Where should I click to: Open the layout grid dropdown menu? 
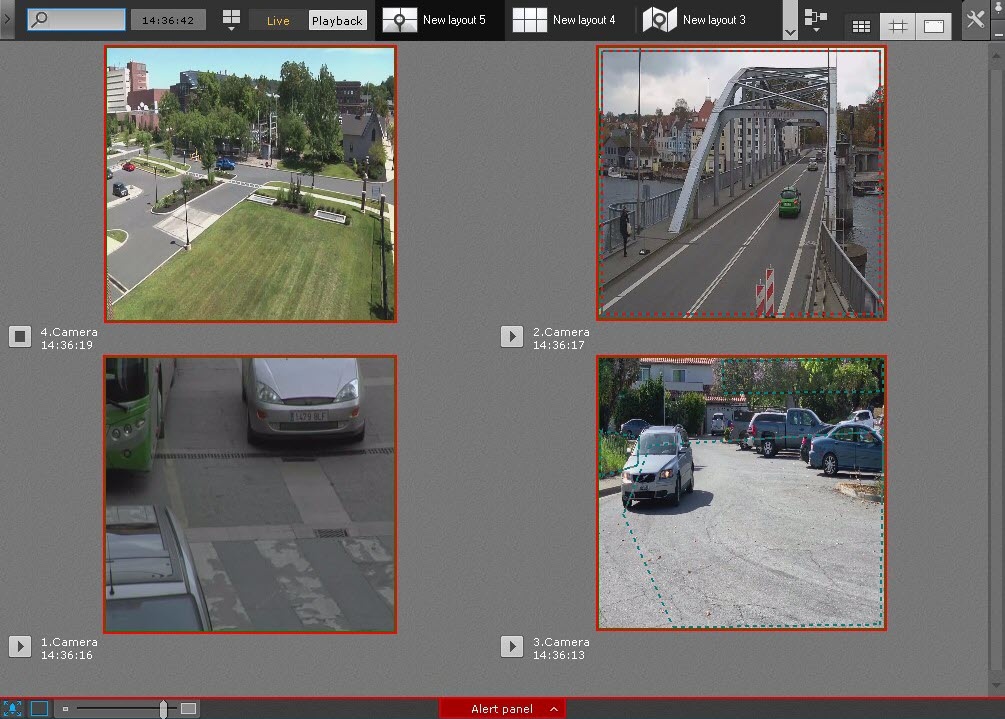[x=231, y=20]
